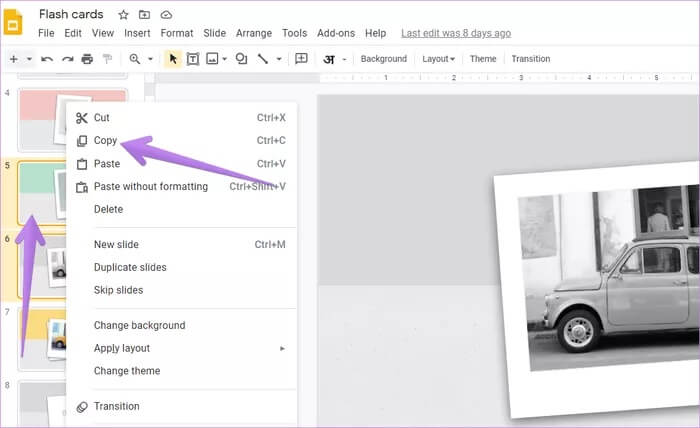Open the Insert menu

pos(137,33)
